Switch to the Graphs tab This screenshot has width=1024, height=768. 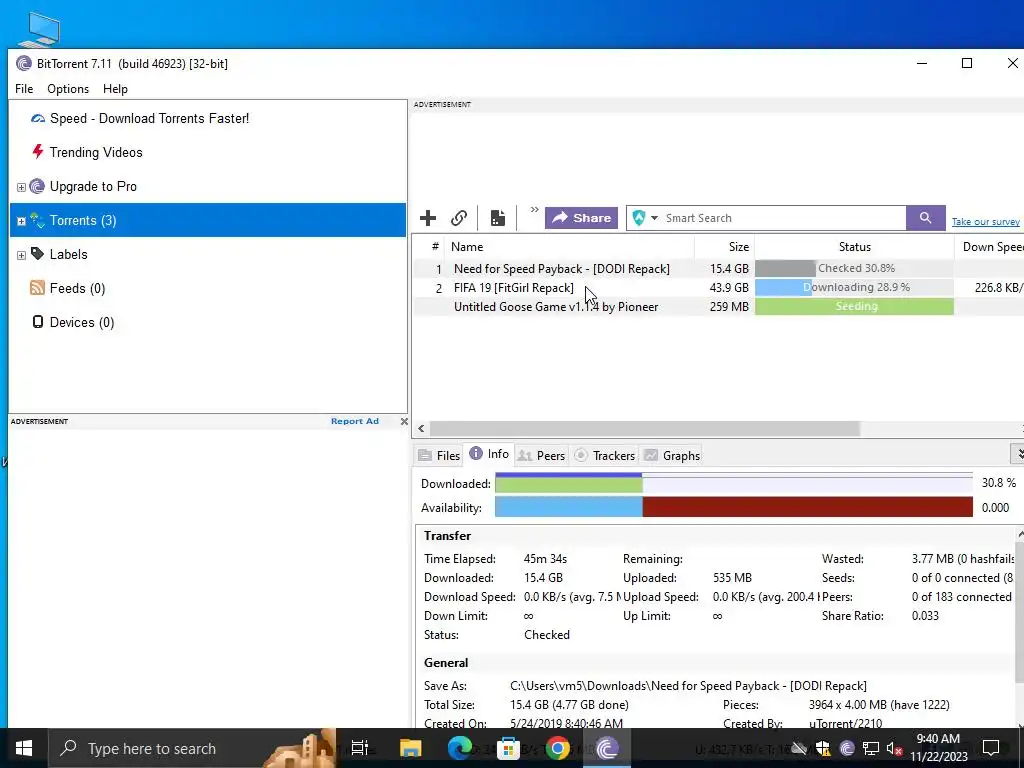click(672, 456)
